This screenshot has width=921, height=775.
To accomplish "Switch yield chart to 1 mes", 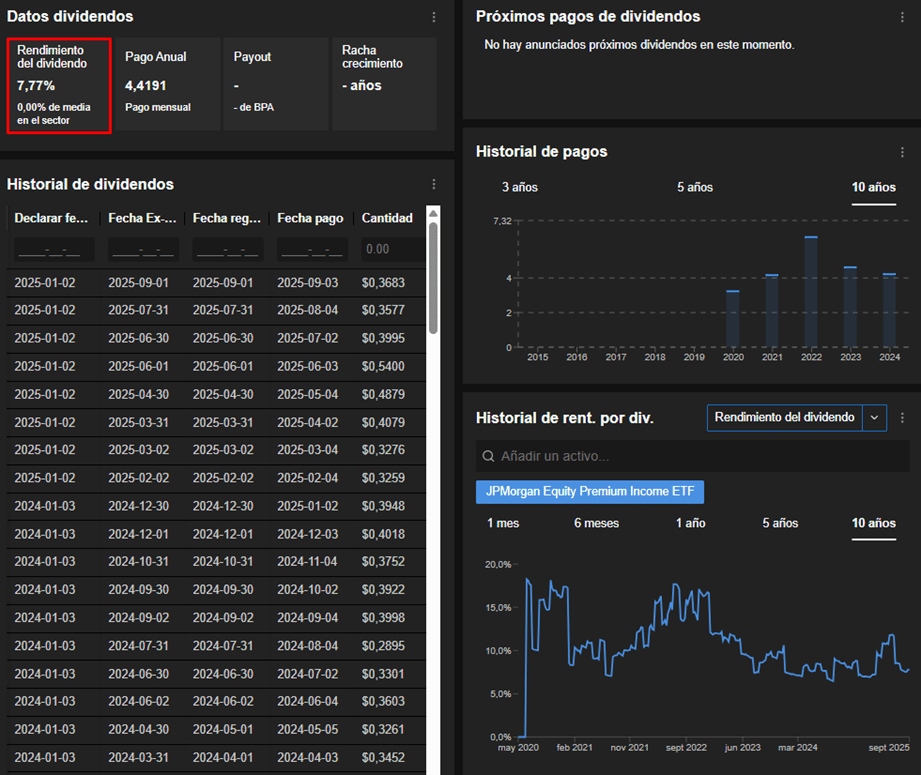I will (503, 523).
